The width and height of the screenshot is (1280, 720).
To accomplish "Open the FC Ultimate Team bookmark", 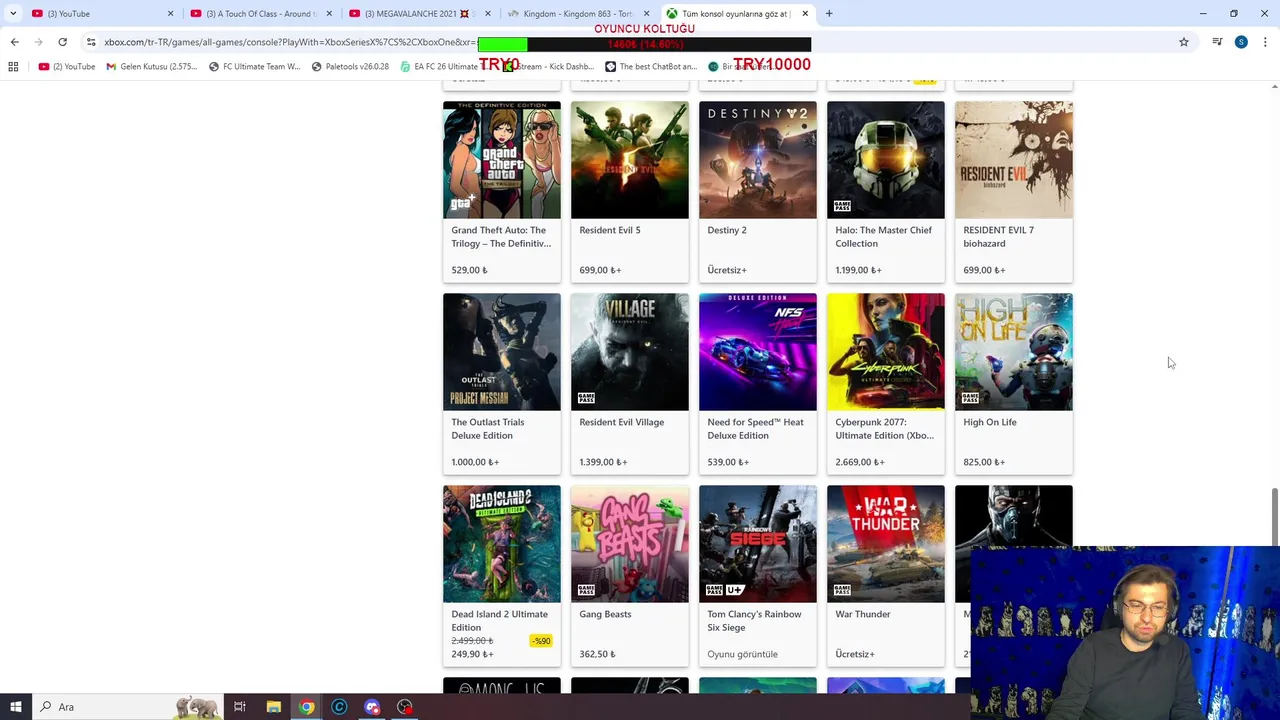I will pyautogui.click(x=254, y=66).
